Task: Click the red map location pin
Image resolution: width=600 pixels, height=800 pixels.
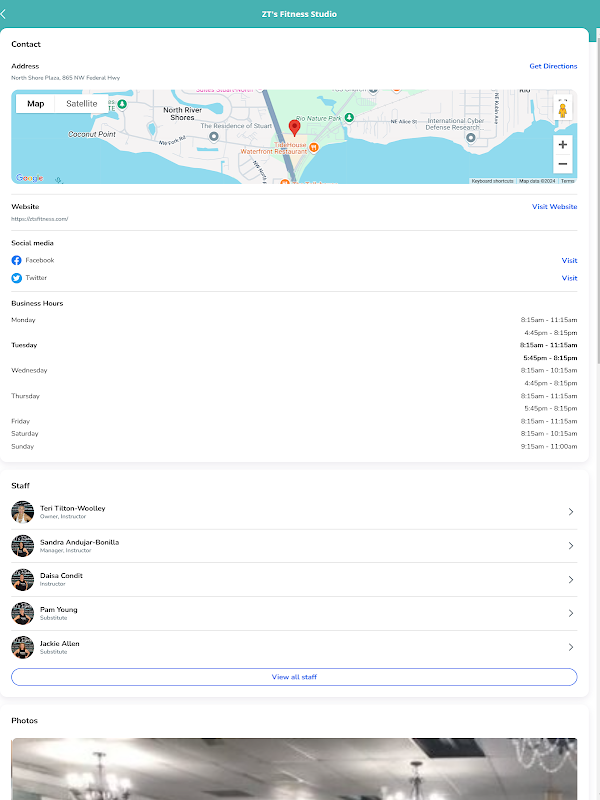Action: coord(294,127)
